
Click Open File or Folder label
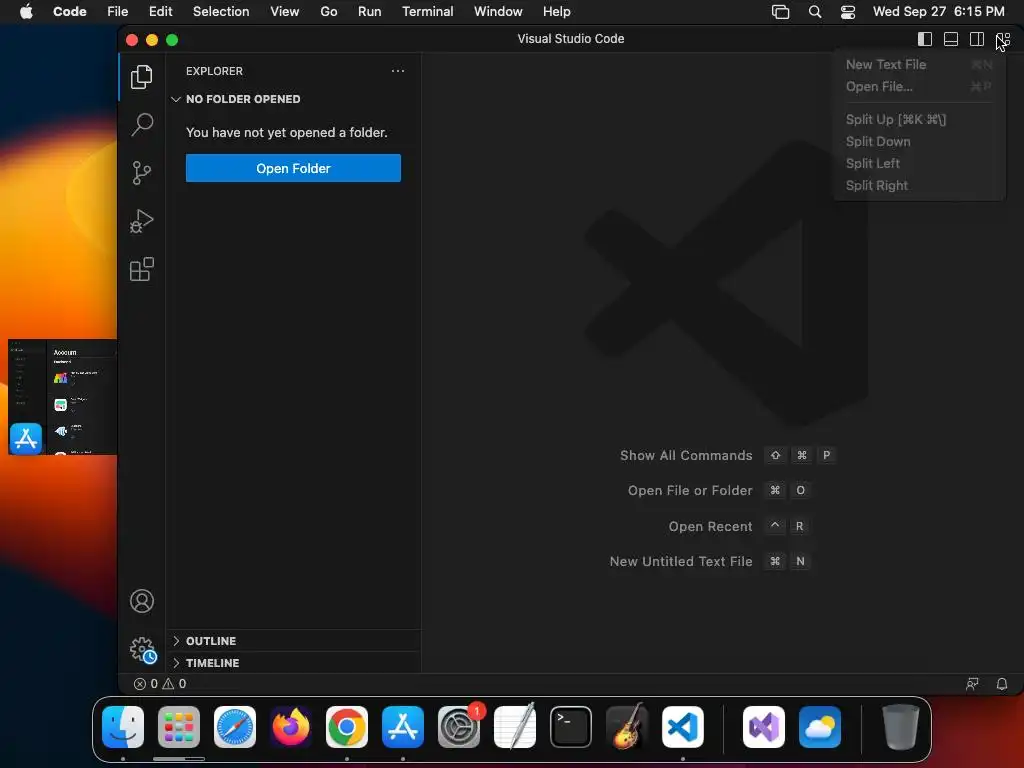[x=690, y=490]
